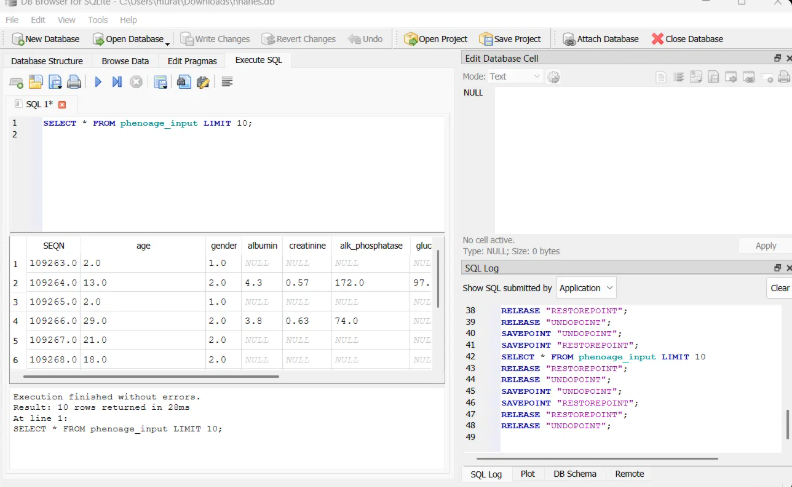
Task: Open the Mode dropdown set to Text
Action: [515, 76]
